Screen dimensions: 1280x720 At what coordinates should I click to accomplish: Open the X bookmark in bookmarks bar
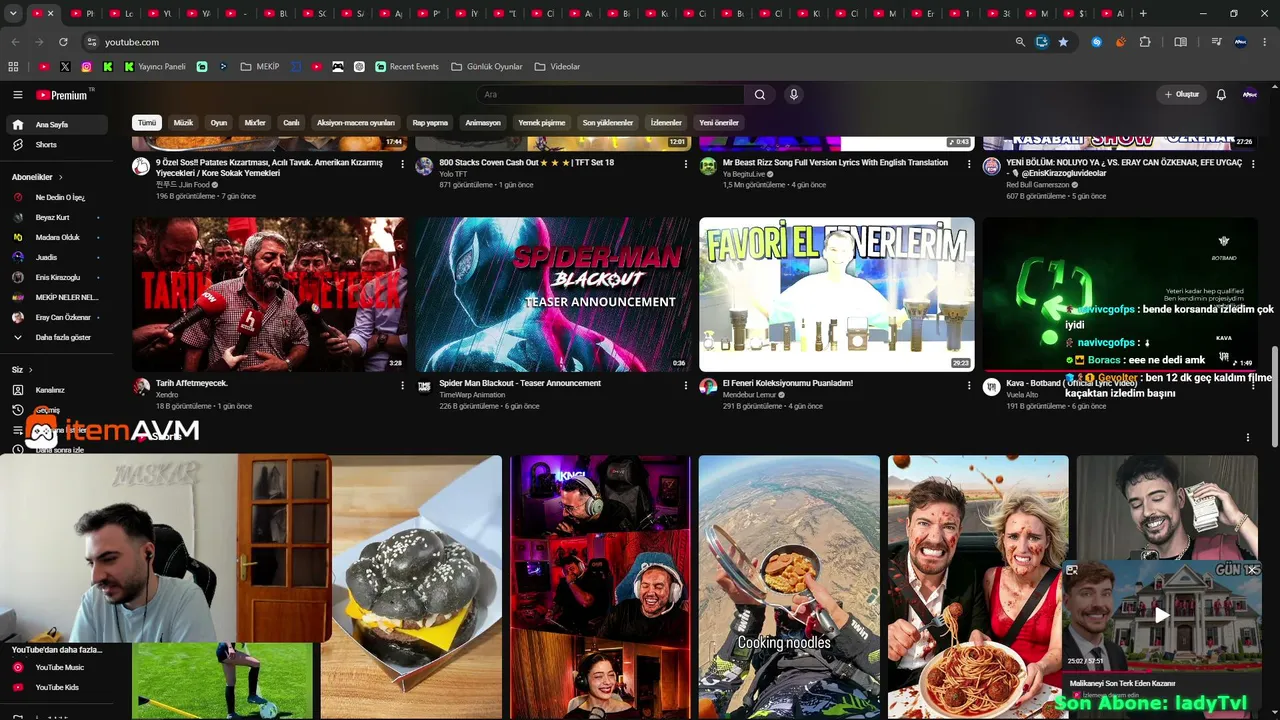pos(65,67)
